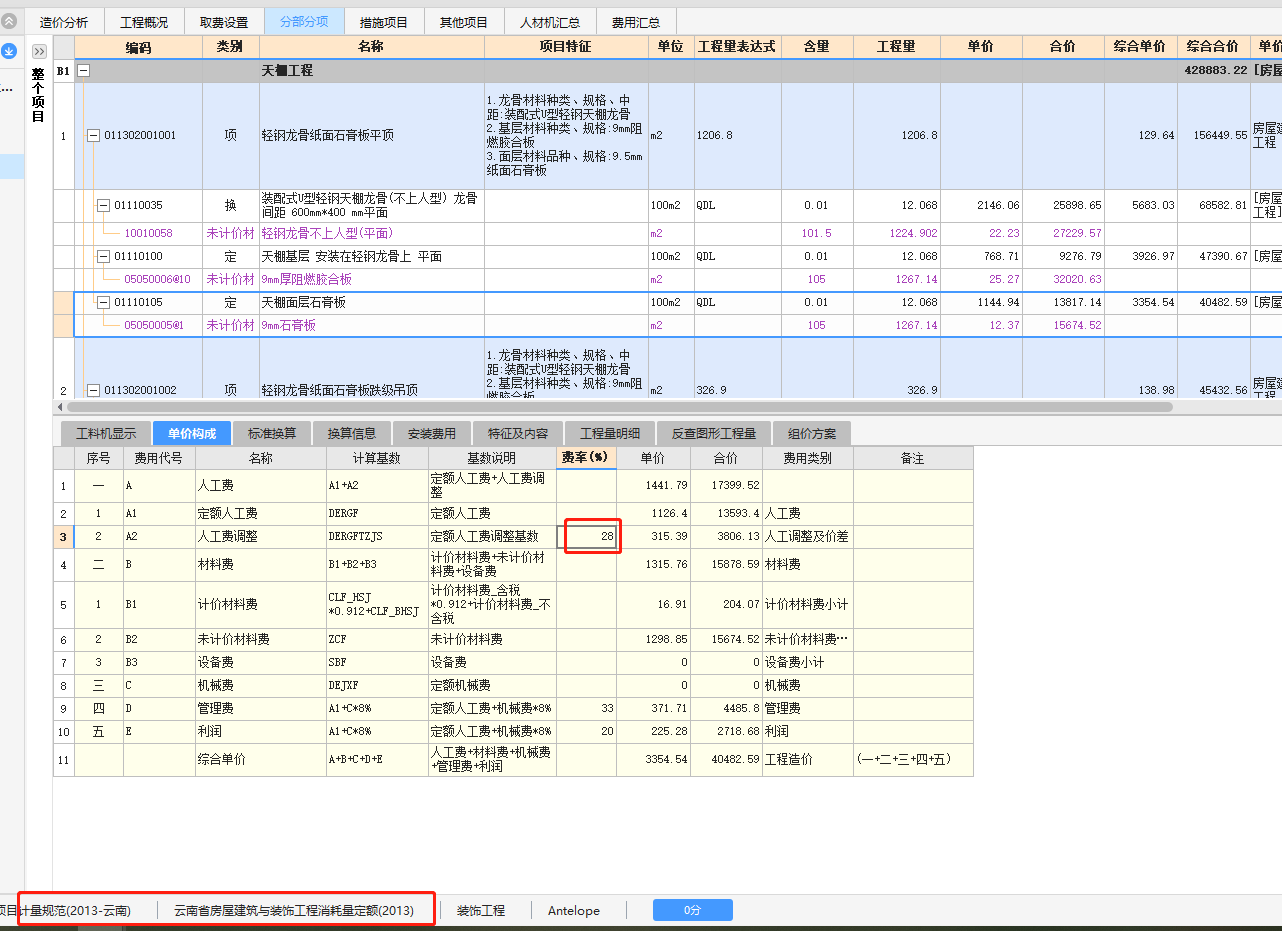Screen dimensions: 1282x931
Task: Click the 工程量表达式 column header
Action: [736, 47]
